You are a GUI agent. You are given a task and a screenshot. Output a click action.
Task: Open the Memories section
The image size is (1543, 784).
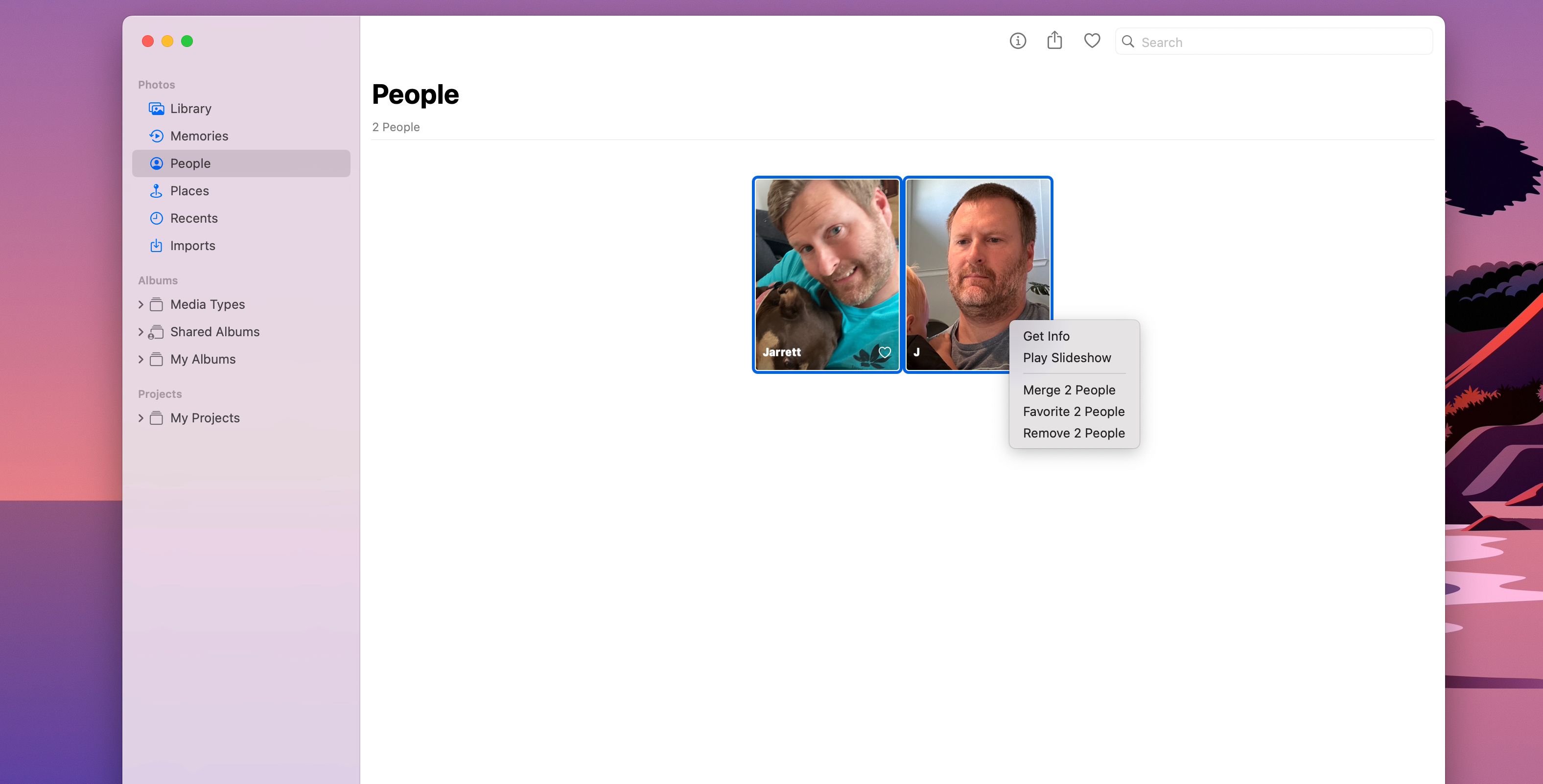(x=199, y=136)
